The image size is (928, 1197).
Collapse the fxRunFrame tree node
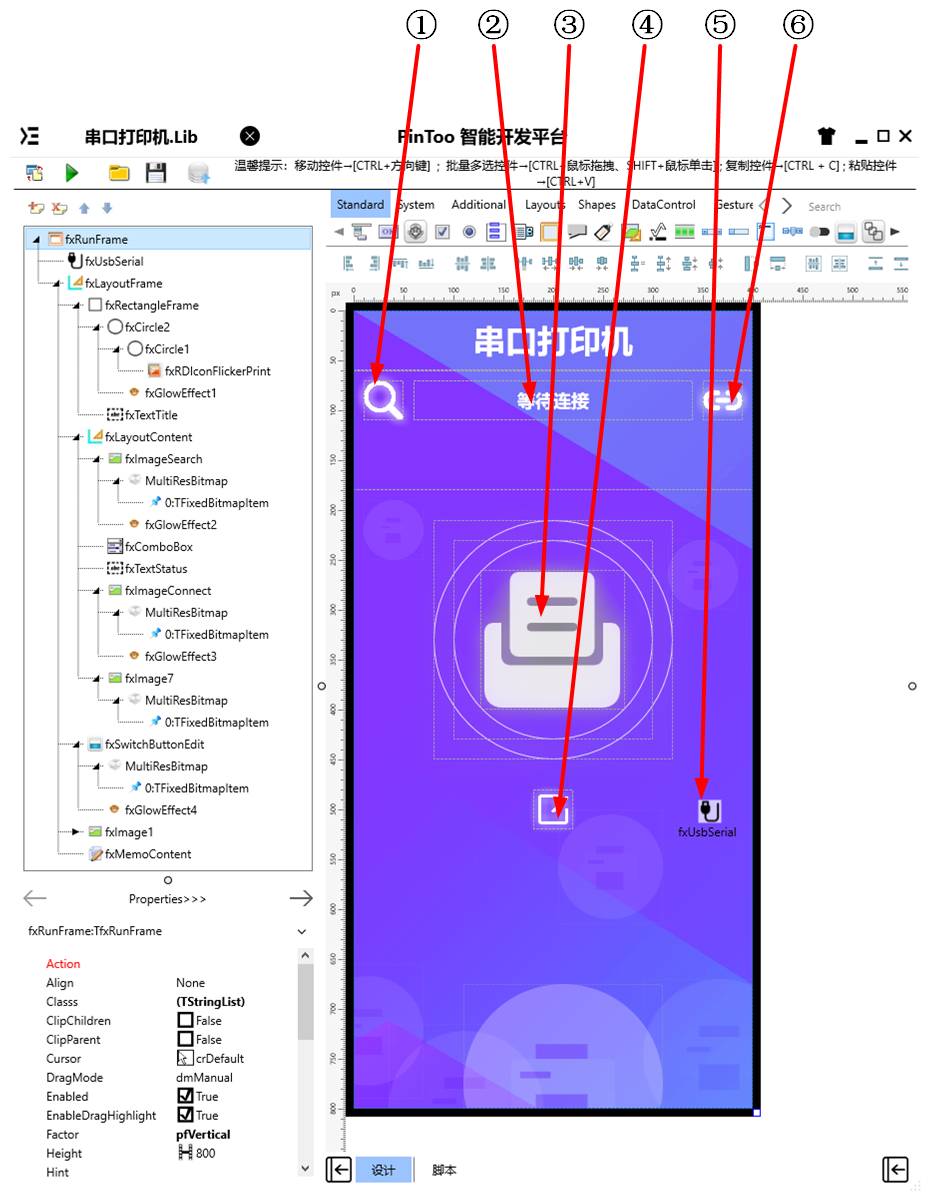click(x=36, y=240)
